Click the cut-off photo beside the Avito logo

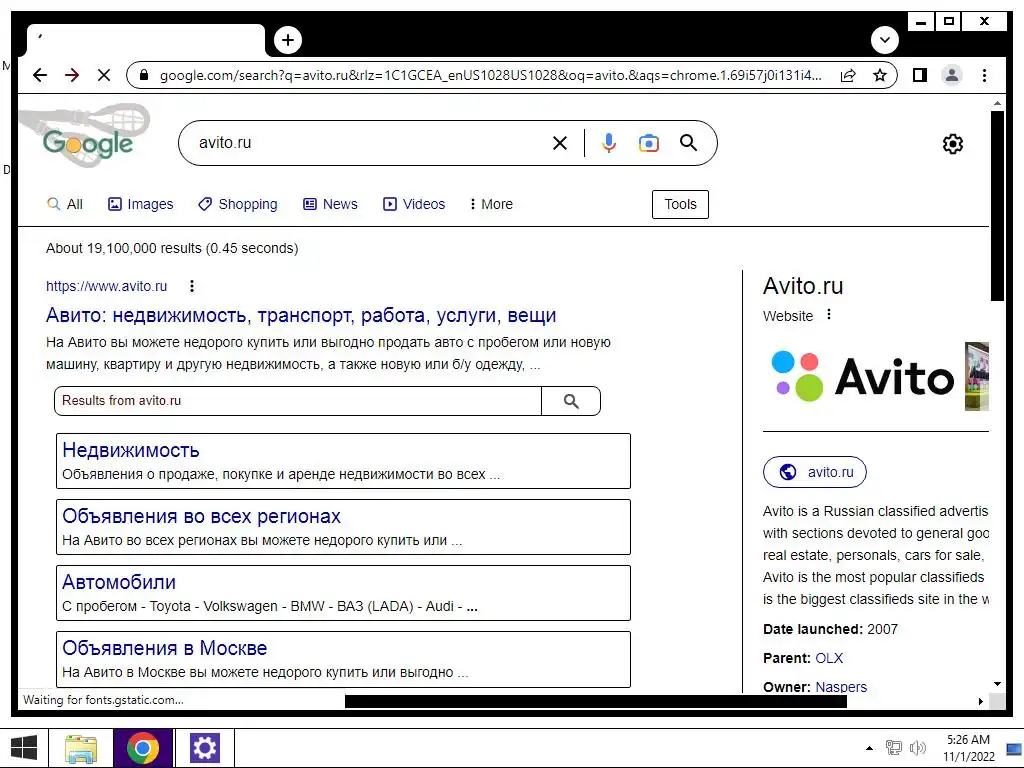point(977,376)
